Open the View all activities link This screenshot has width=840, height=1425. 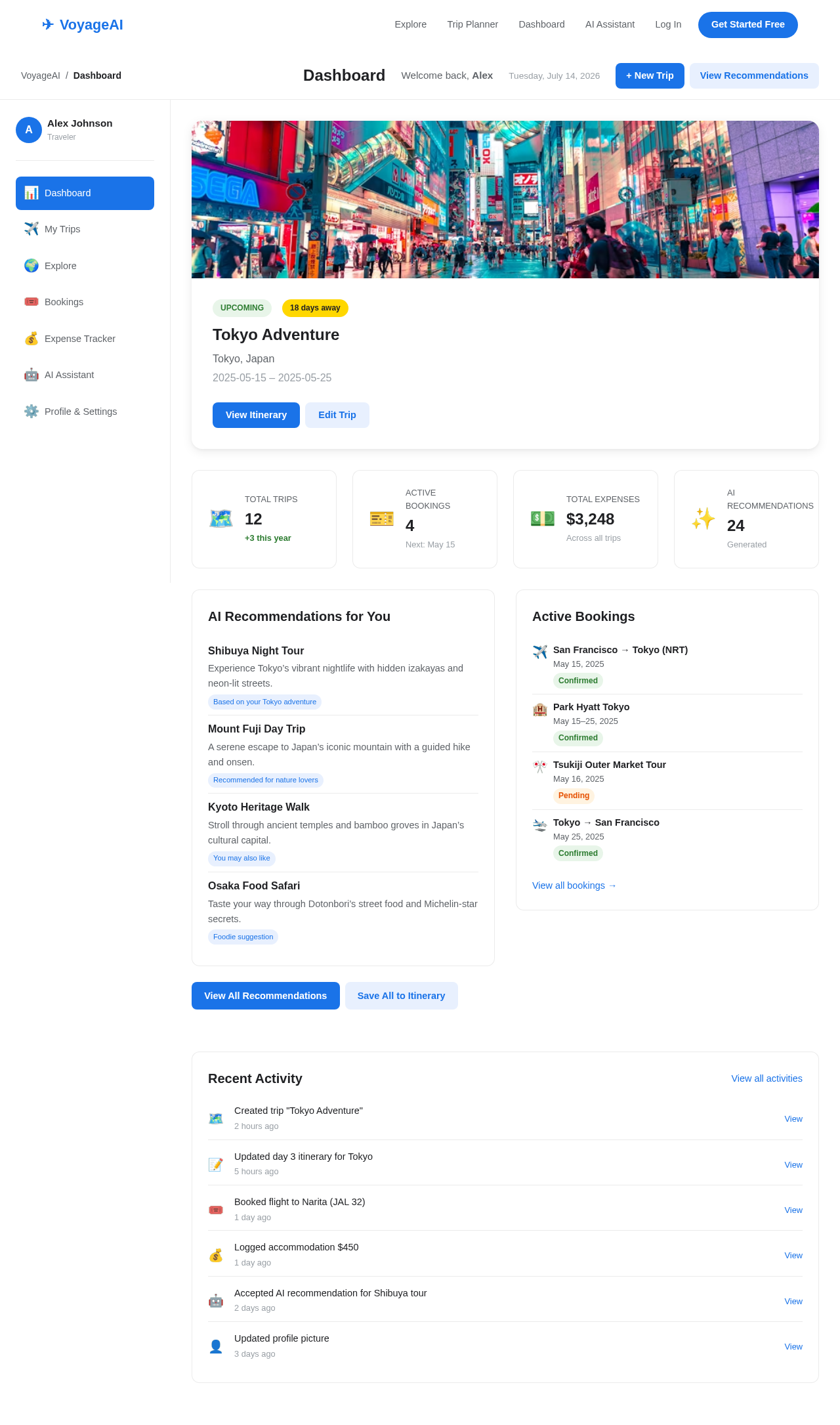767,1078
